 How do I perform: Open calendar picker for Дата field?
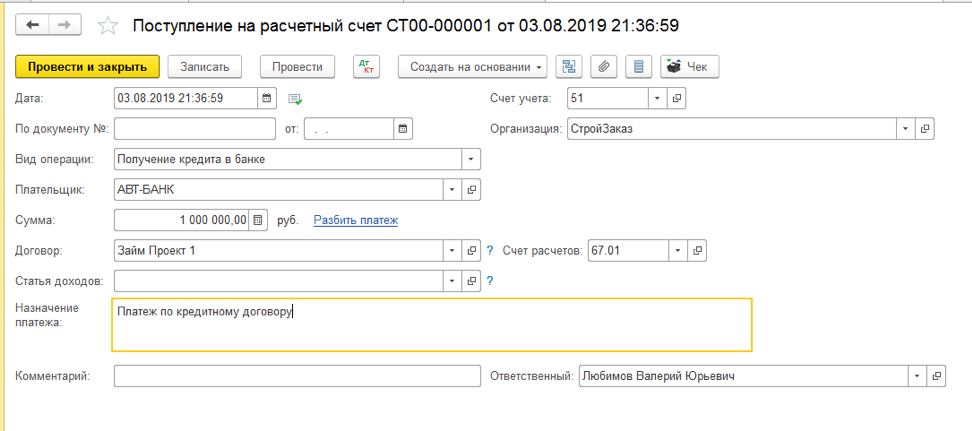point(267,98)
